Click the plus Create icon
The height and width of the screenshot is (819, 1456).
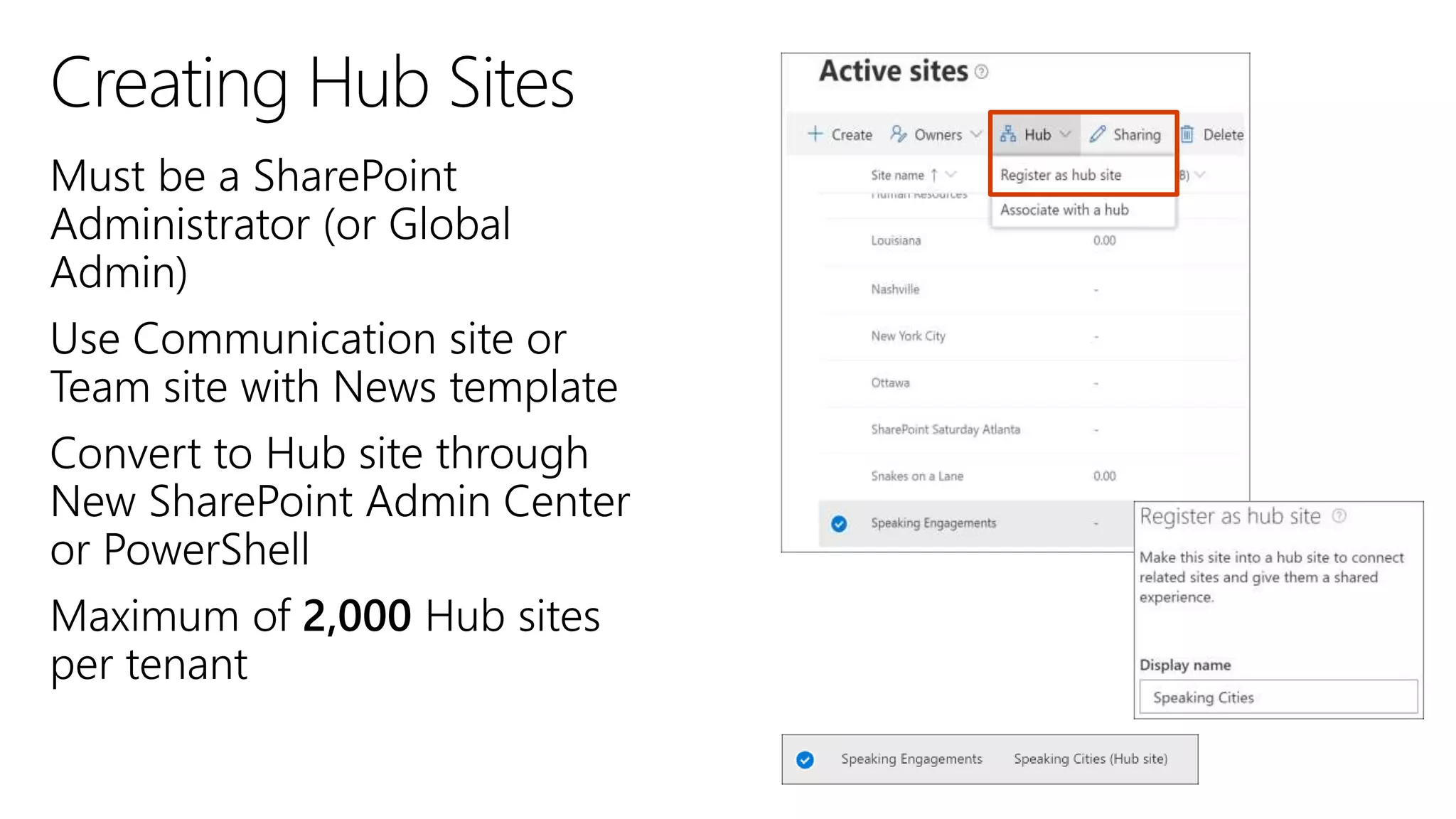click(815, 134)
